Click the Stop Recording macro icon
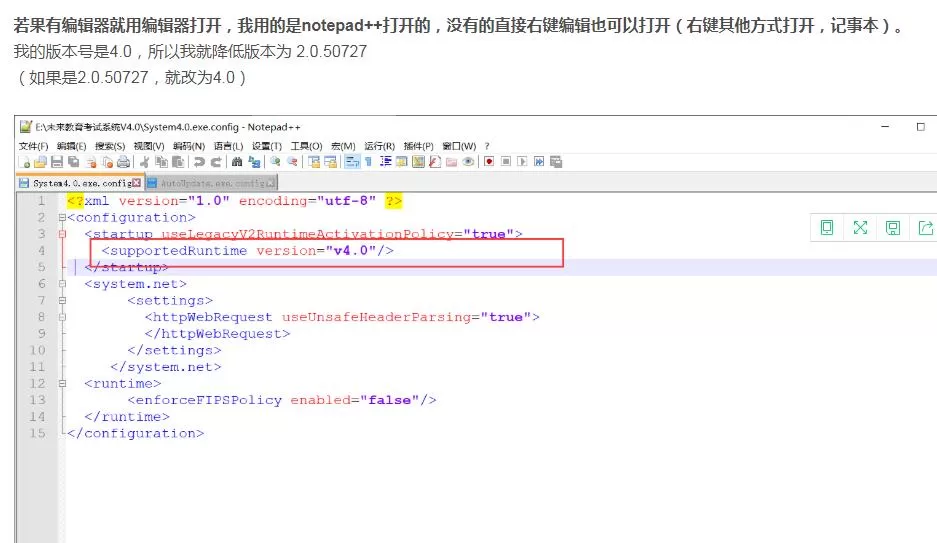937x543 pixels. pyautogui.click(x=506, y=162)
